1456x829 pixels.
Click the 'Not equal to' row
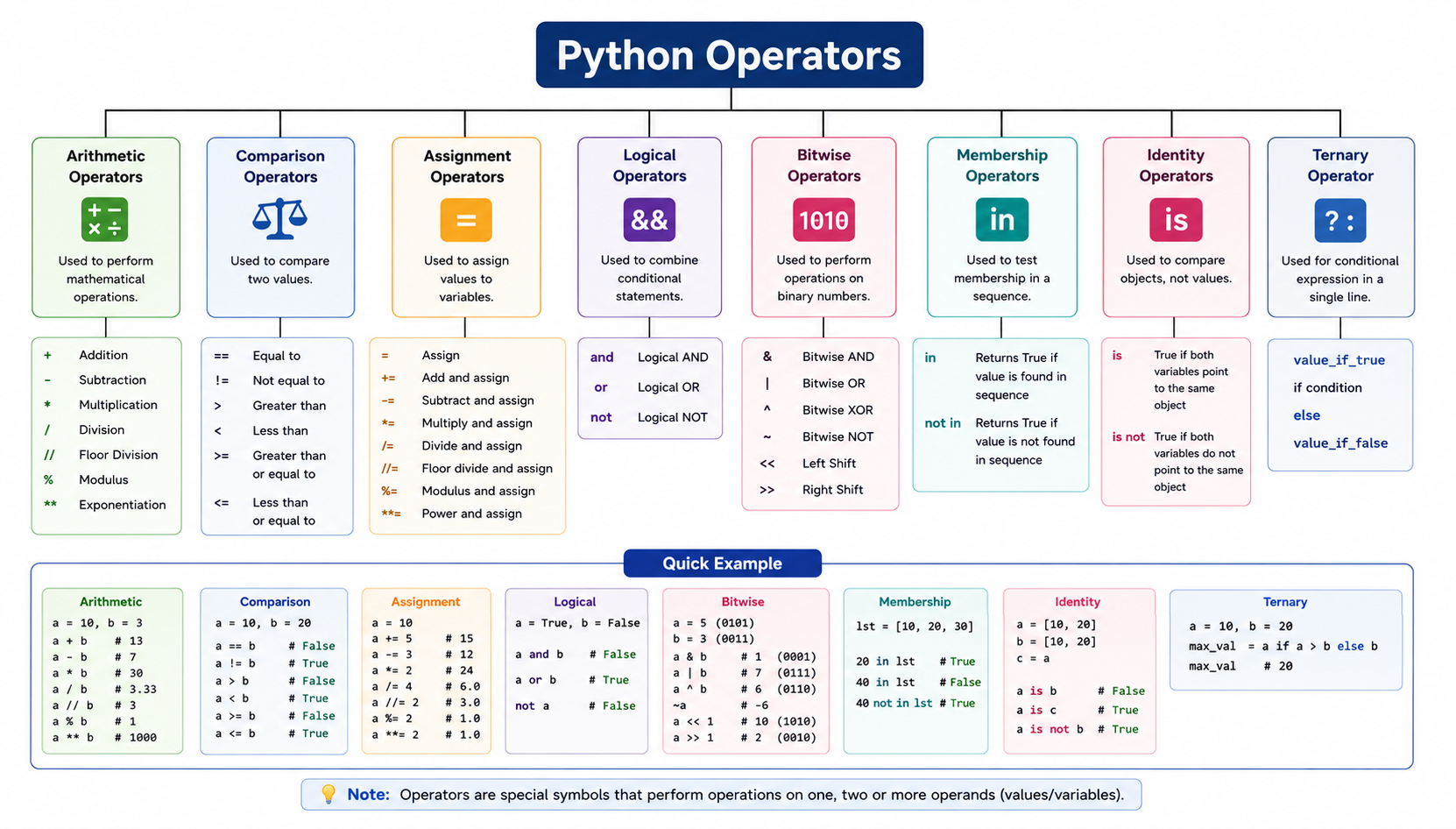[270, 380]
